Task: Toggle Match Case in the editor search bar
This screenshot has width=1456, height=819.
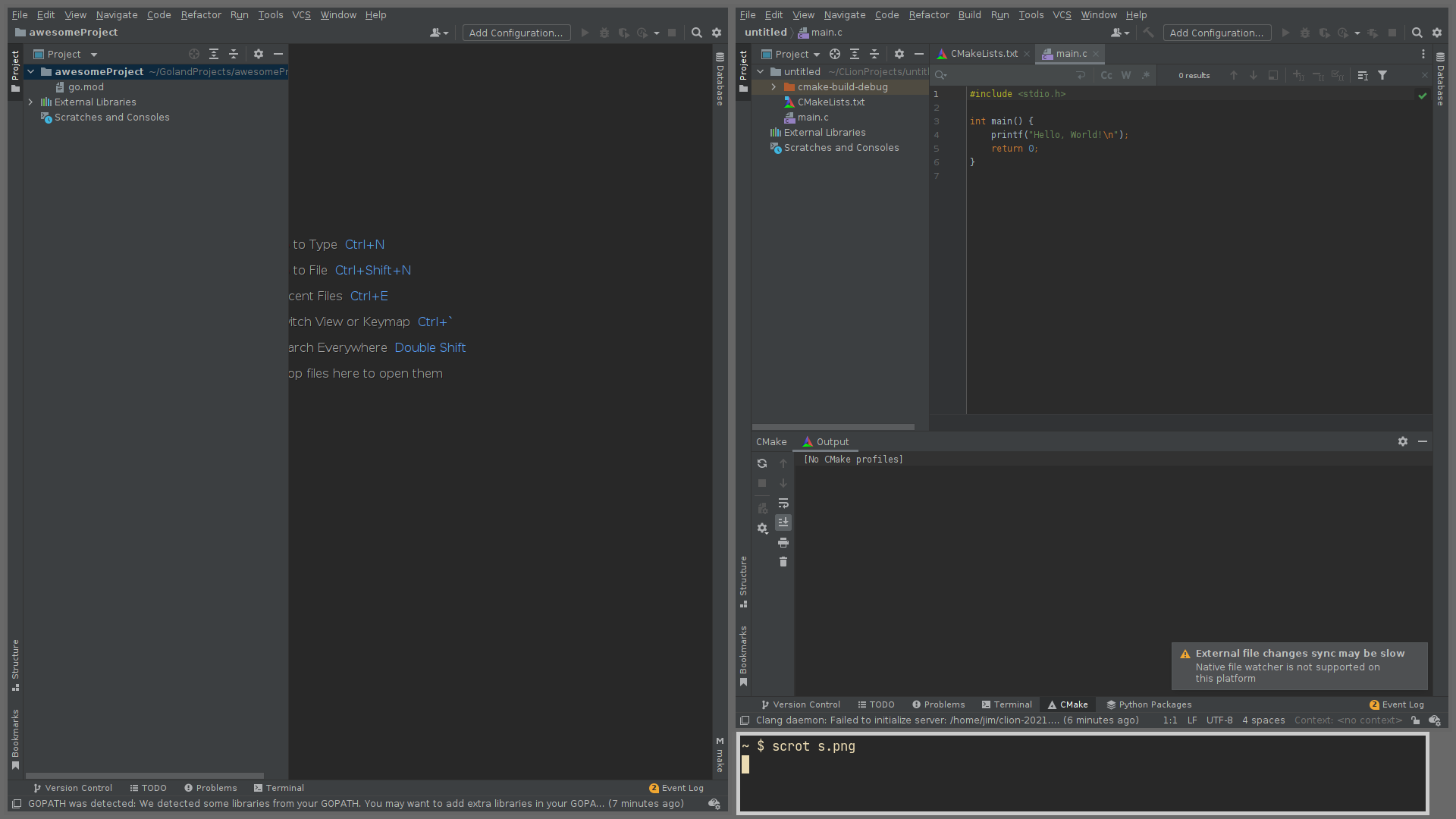Action: [x=1106, y=75]
